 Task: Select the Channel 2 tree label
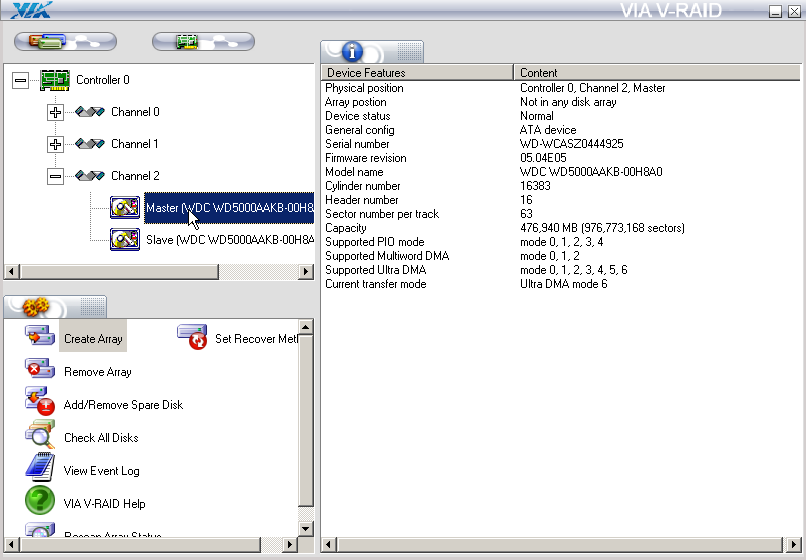click(x=135, y=176)
